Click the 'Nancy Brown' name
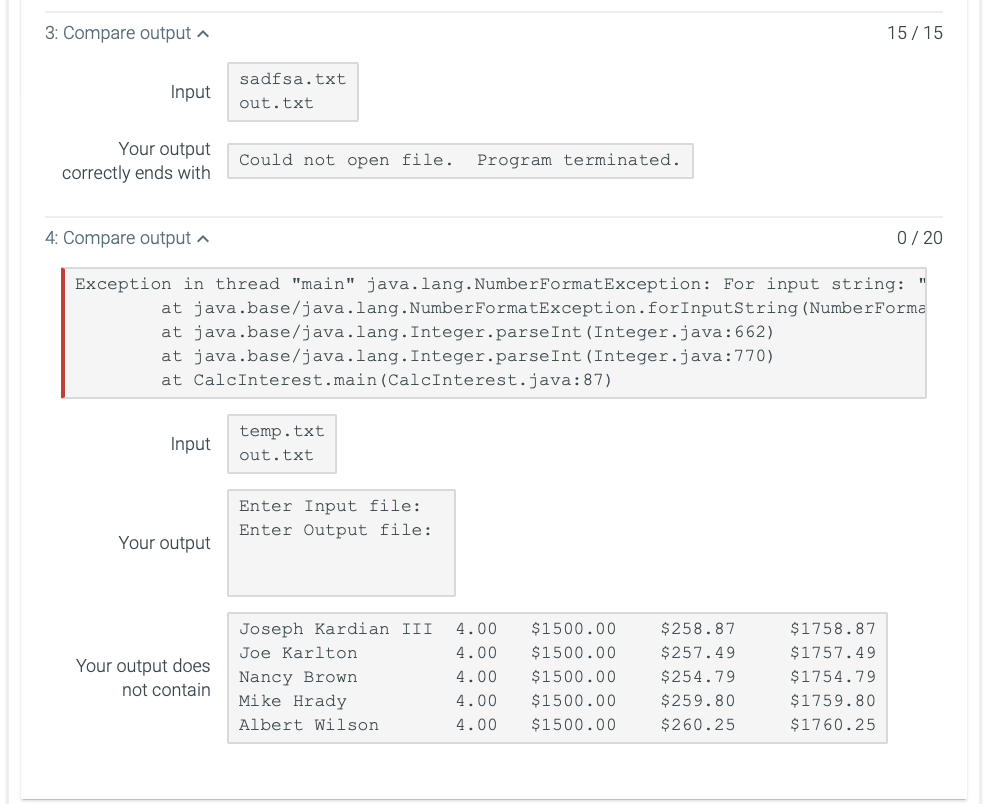 (x=298, y=677)
